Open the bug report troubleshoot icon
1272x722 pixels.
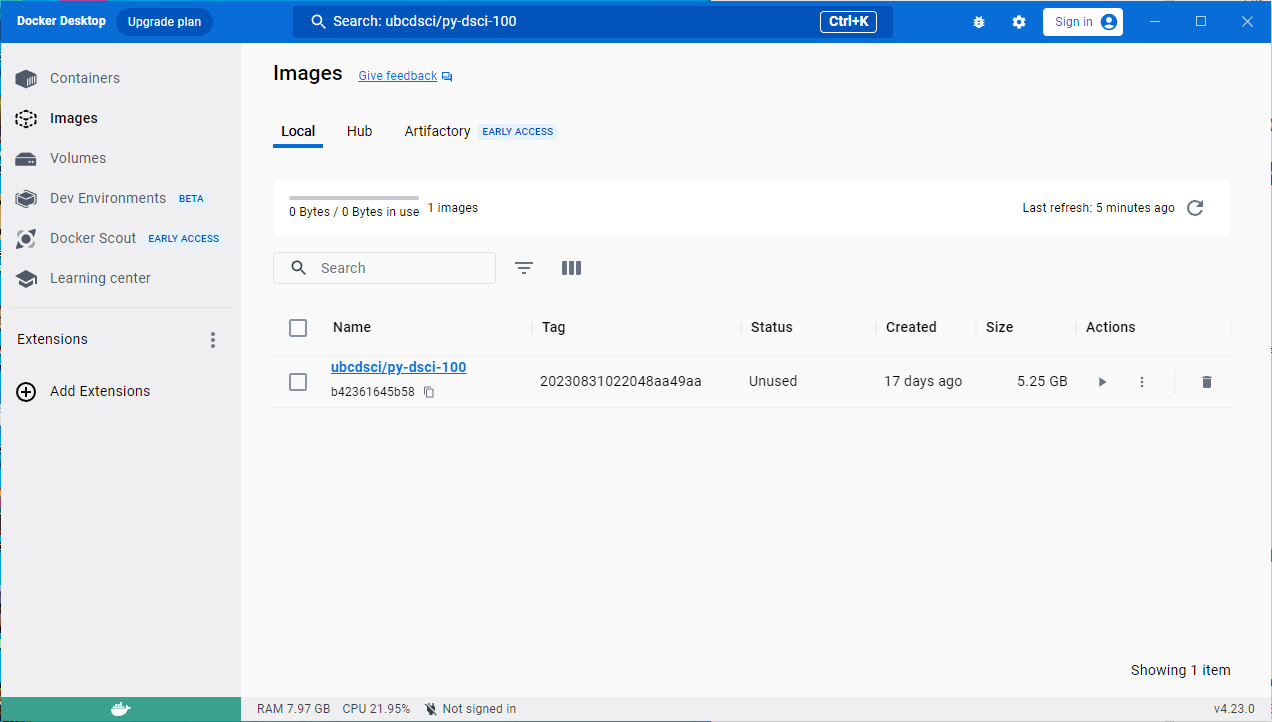[x=979, y=22]
